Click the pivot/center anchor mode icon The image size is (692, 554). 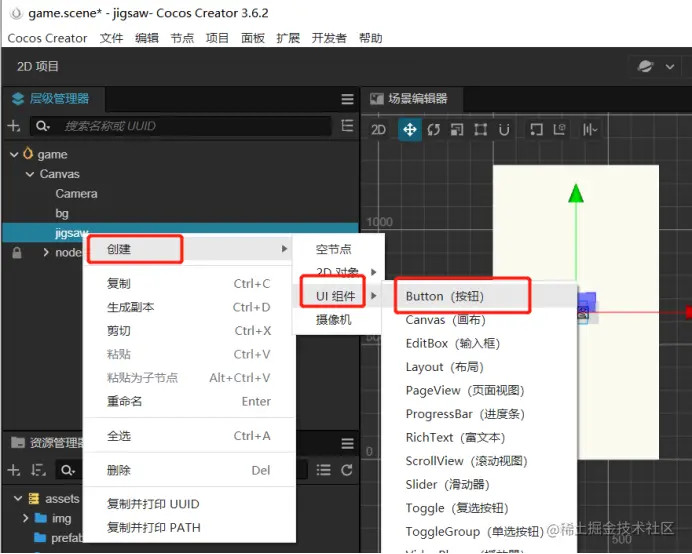point(536,130)
